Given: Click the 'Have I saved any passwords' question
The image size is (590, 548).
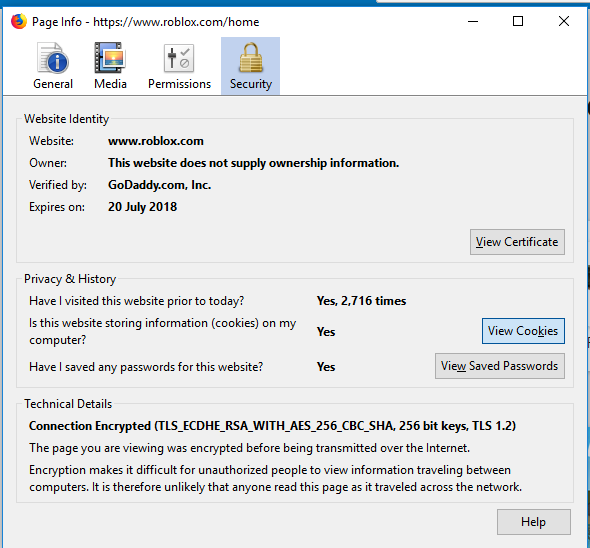Looking at the screenshot, I should click(146, 367).
